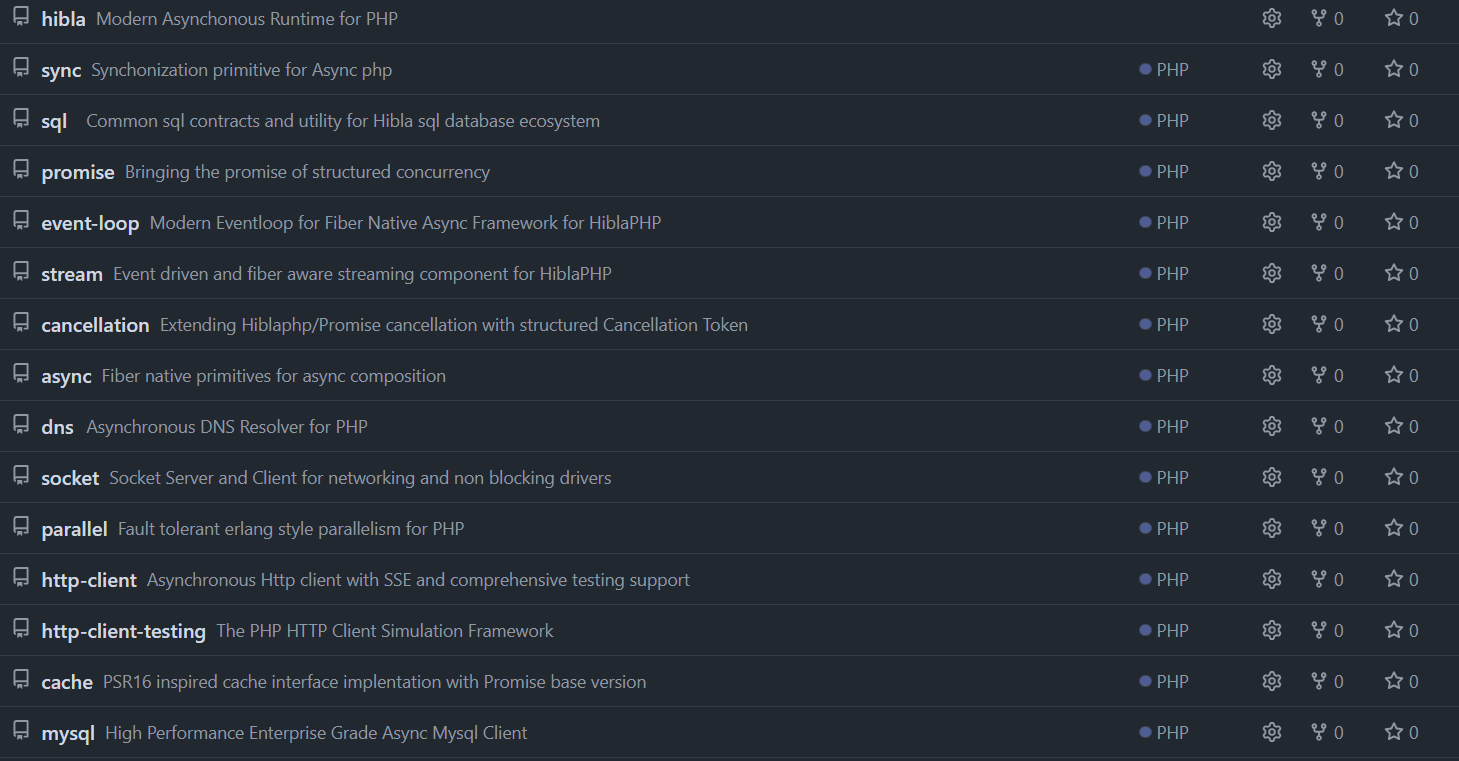Click the repository icon beside stream
The image size is (1459, 761).
[x=21, y=271]
